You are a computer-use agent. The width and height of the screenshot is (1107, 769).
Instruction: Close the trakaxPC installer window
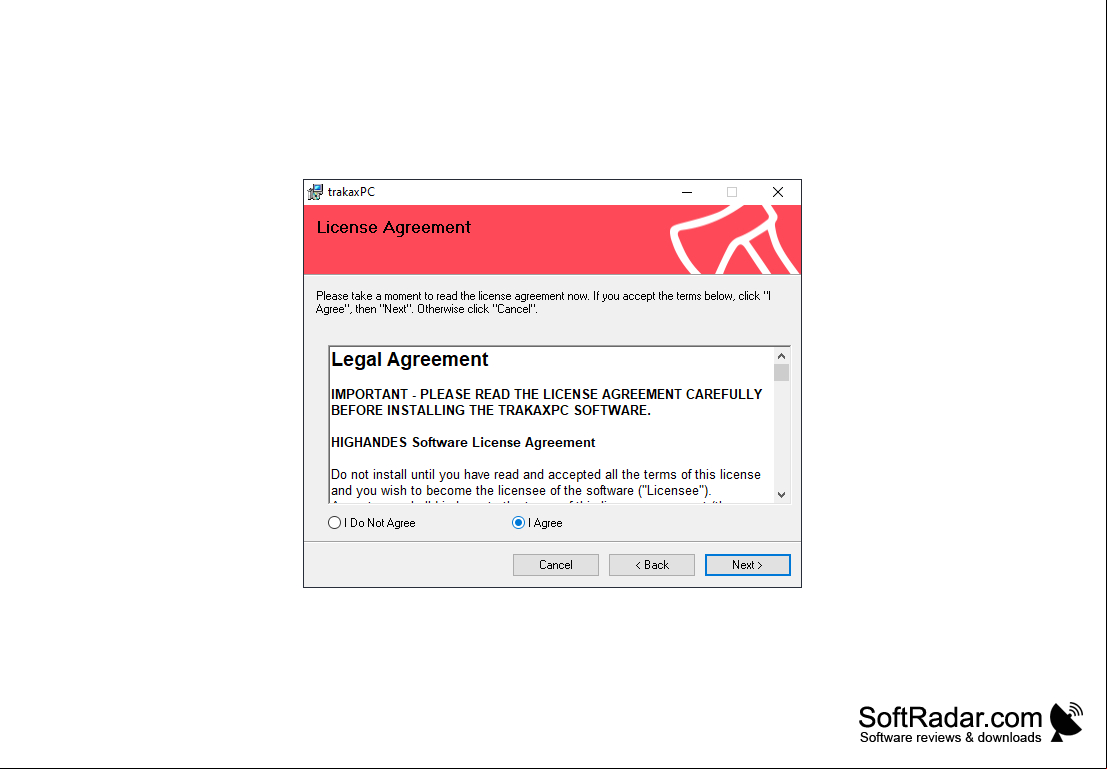click(x=778, y=192)
